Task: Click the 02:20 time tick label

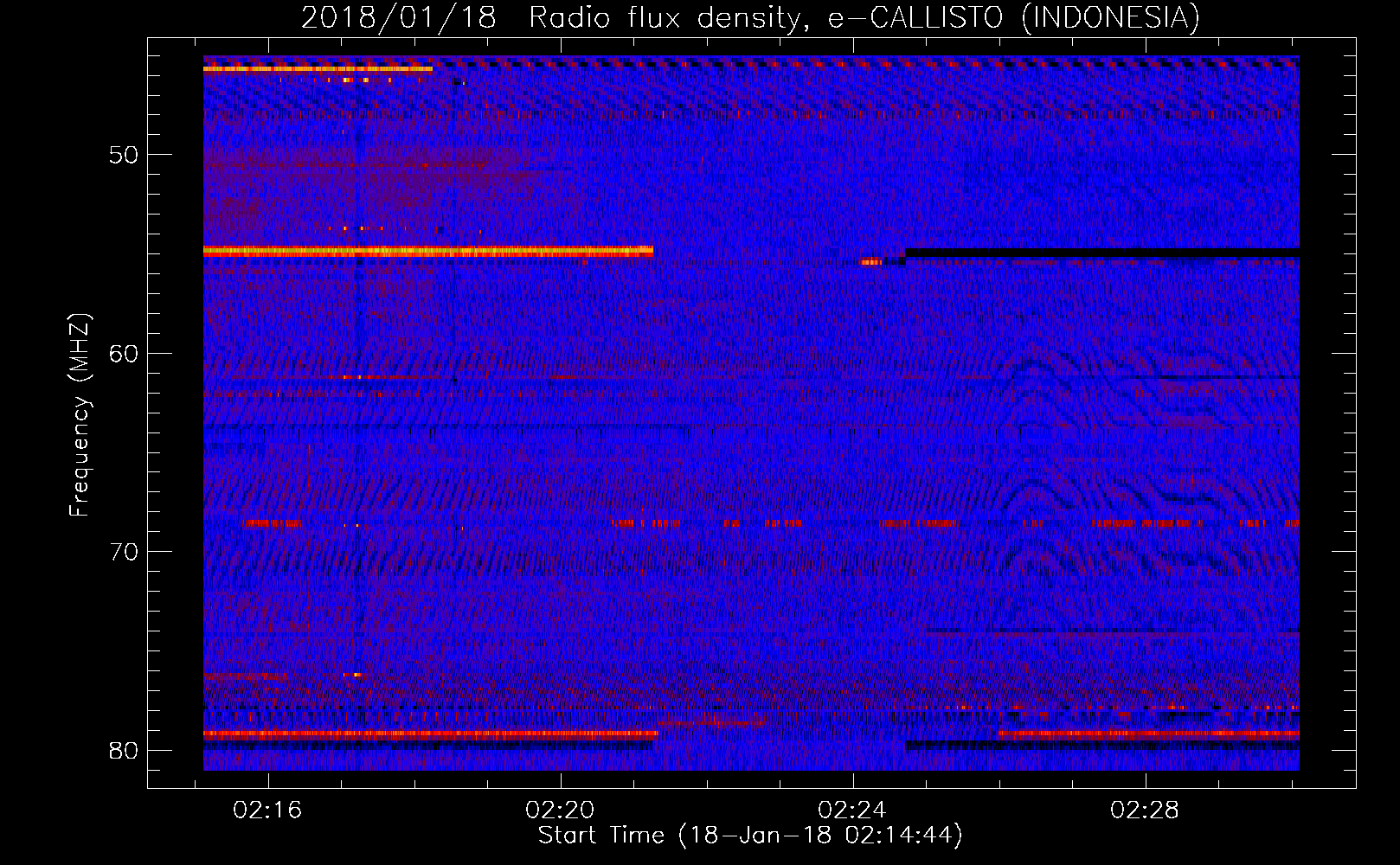Action: 560,811
